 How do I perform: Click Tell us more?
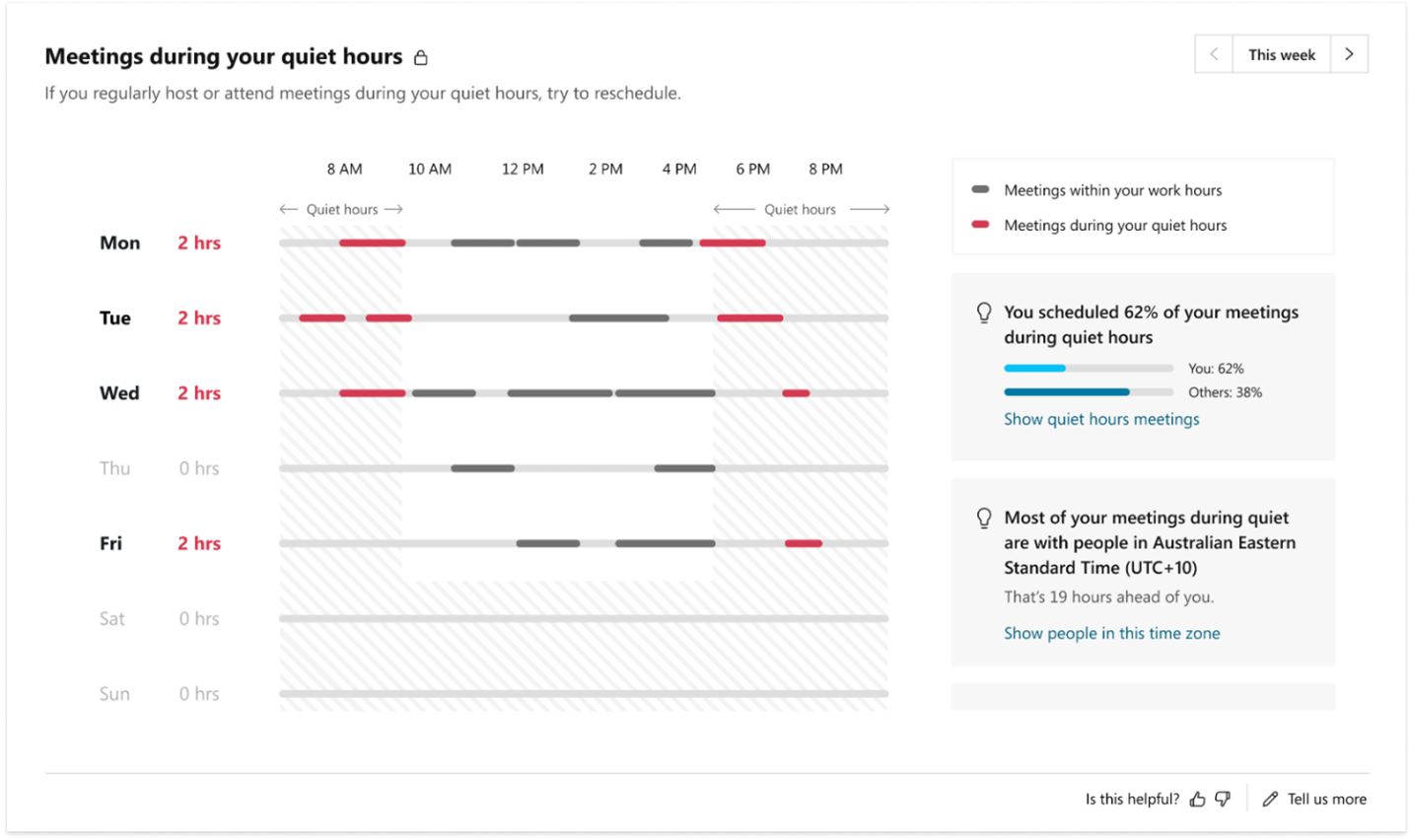coord(1326,799)
